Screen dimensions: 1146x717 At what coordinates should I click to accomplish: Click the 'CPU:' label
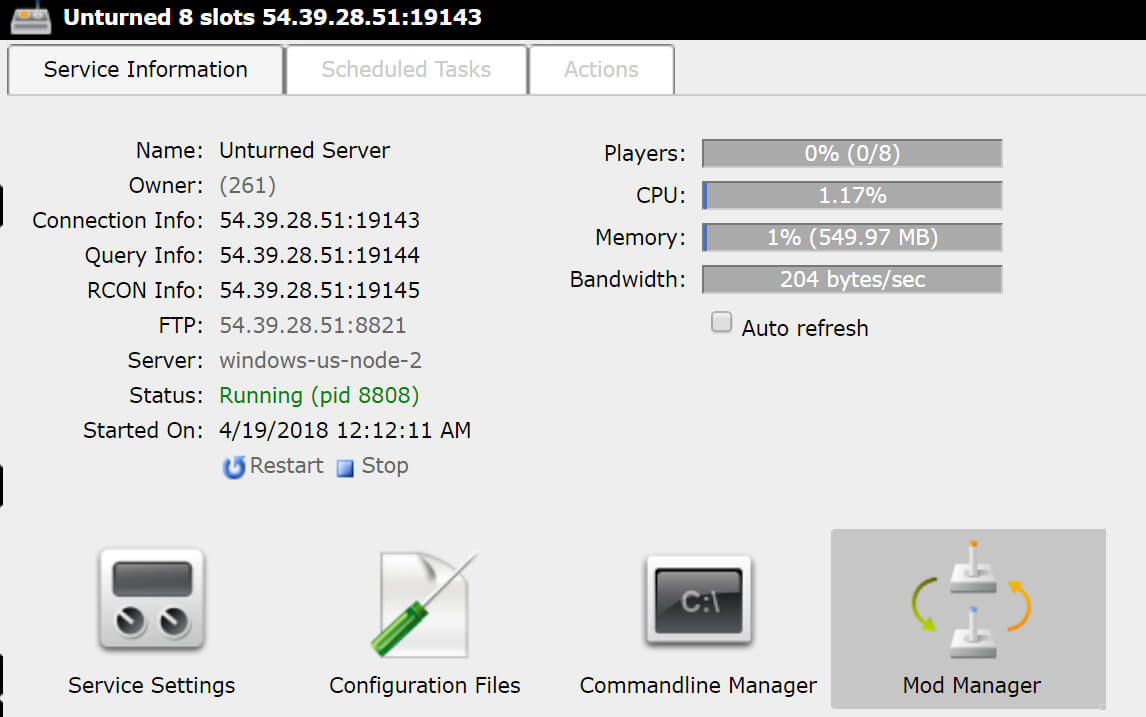point(661,196)
